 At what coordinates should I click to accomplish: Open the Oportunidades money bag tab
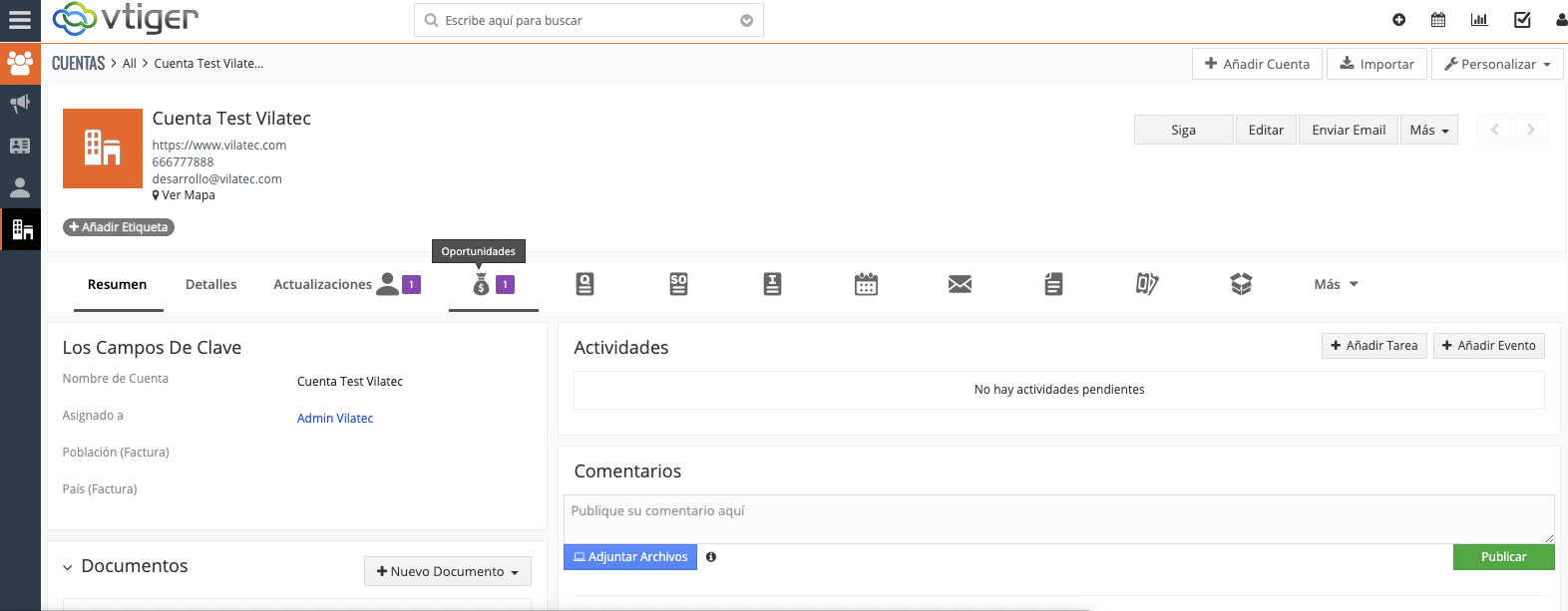click(x=482, y=285)
